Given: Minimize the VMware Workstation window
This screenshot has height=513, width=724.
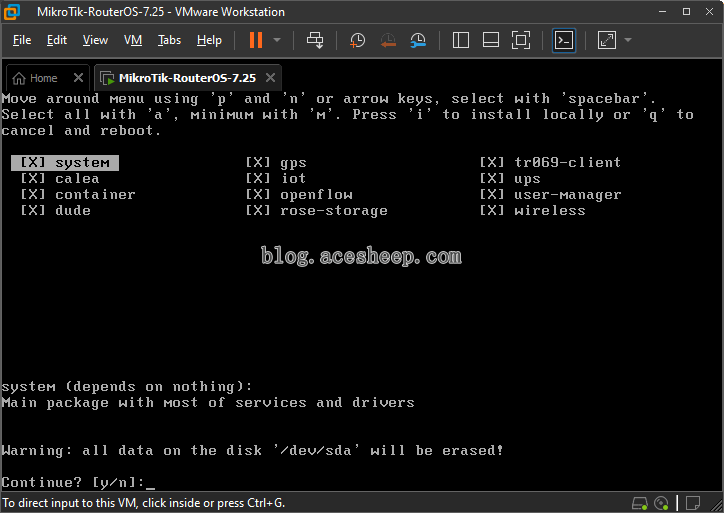Looking at the screenshot, I should pyautogui.click(x=663, y=12).
